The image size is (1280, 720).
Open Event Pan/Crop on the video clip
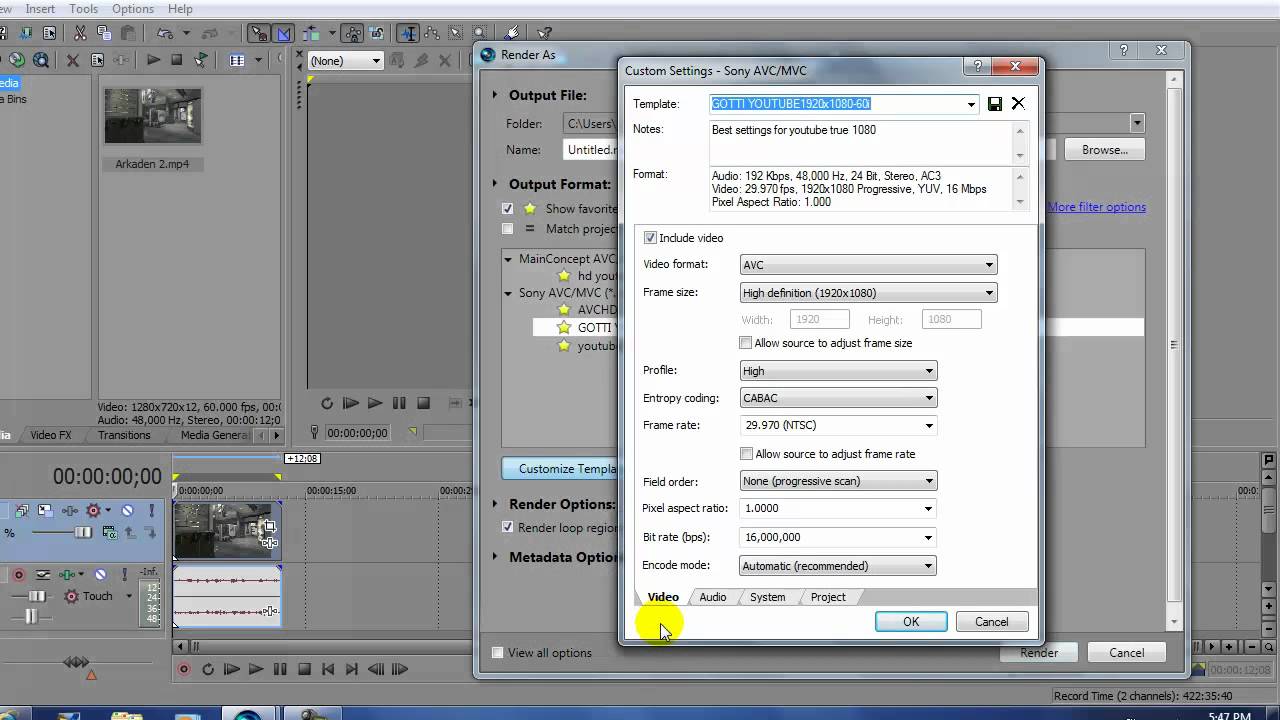pyautogui.click(x=268, y=527)
